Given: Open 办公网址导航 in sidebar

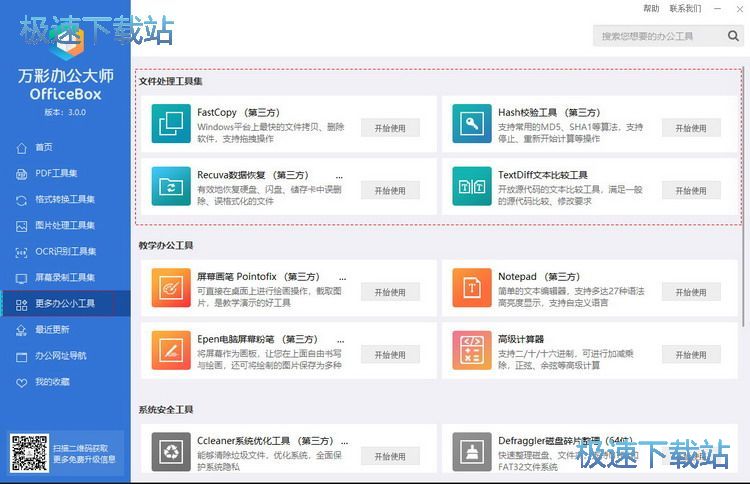Looking at the screenshot, I should tap(65, 356).
